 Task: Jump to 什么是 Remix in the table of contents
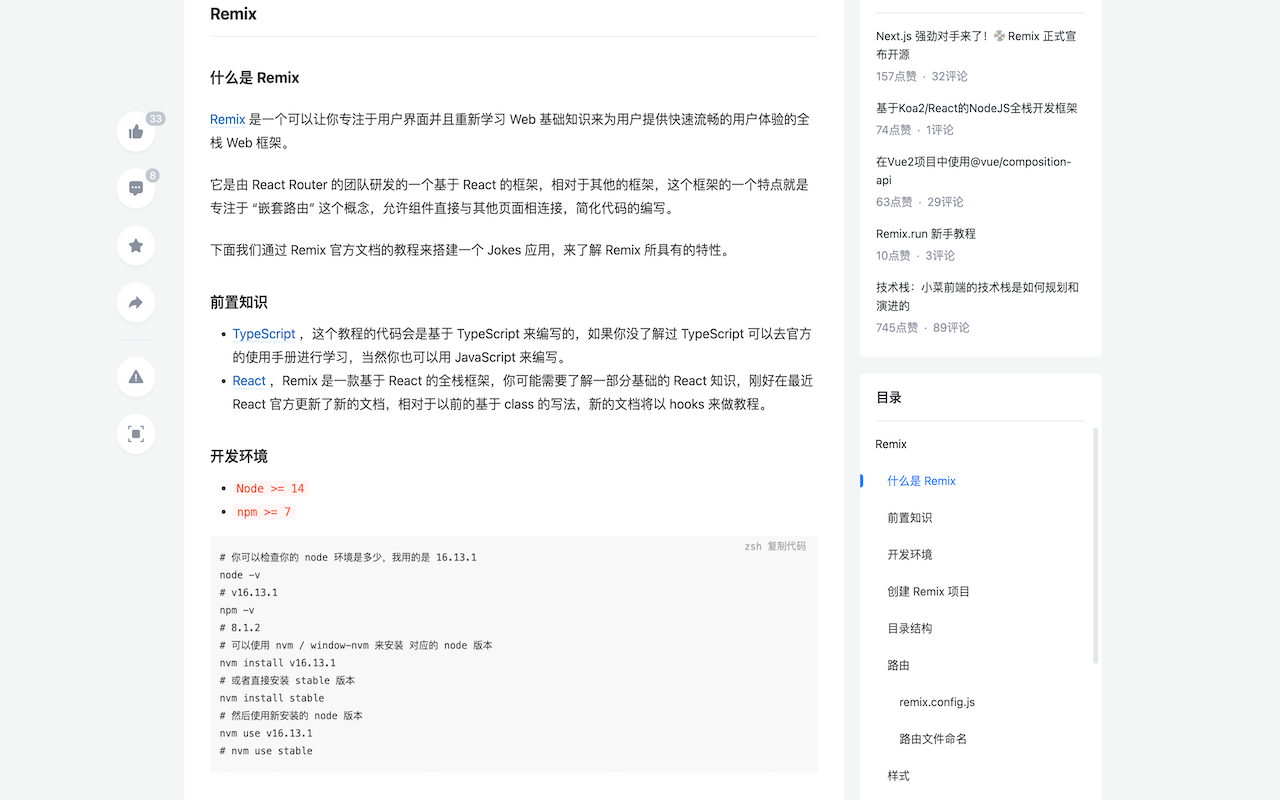point(921,480)
